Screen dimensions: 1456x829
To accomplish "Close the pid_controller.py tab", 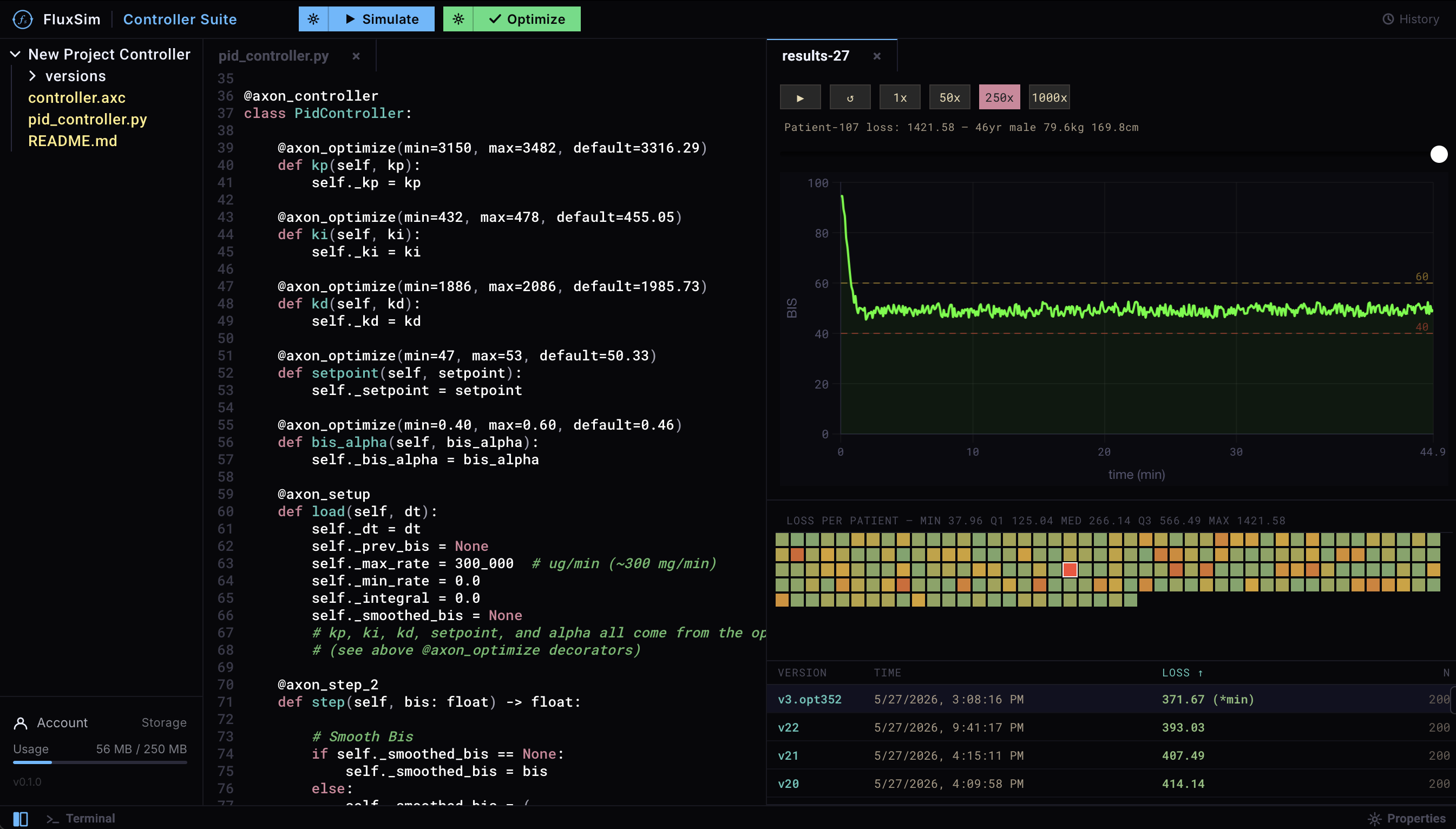I will (356, 56).
